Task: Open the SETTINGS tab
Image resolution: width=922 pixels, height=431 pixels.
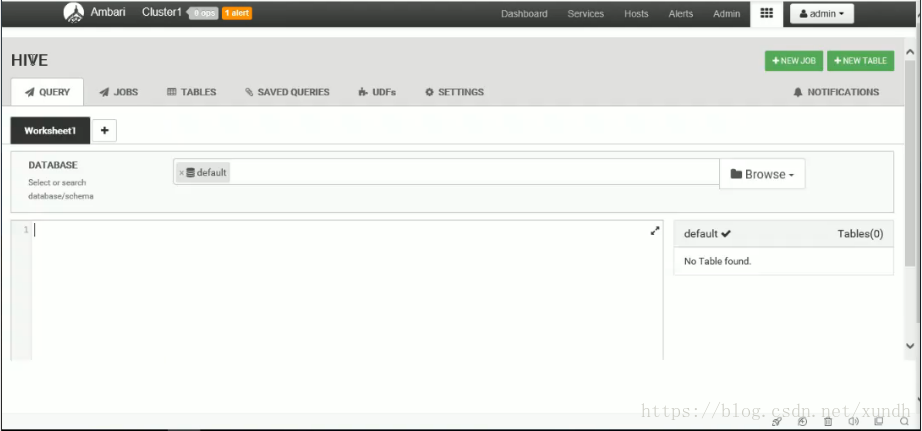Action: (455, 92)
